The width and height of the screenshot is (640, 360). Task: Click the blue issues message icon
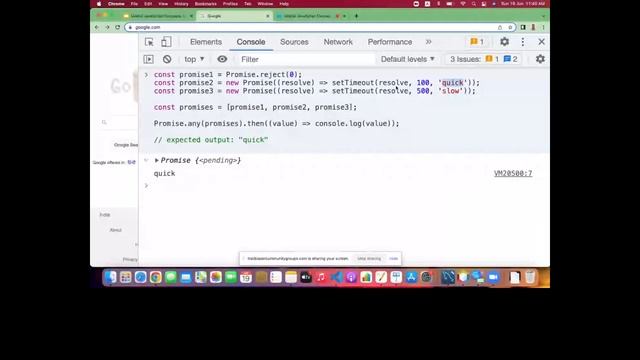point(507,59)
